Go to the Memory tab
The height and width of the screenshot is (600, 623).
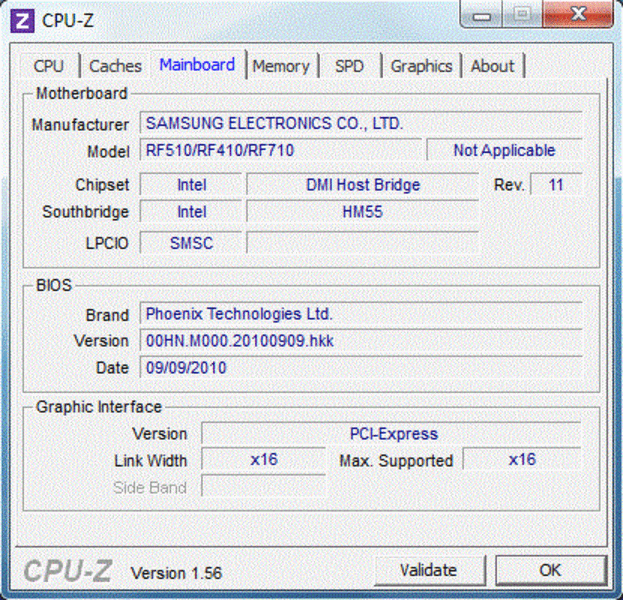[x=281, y=66]
